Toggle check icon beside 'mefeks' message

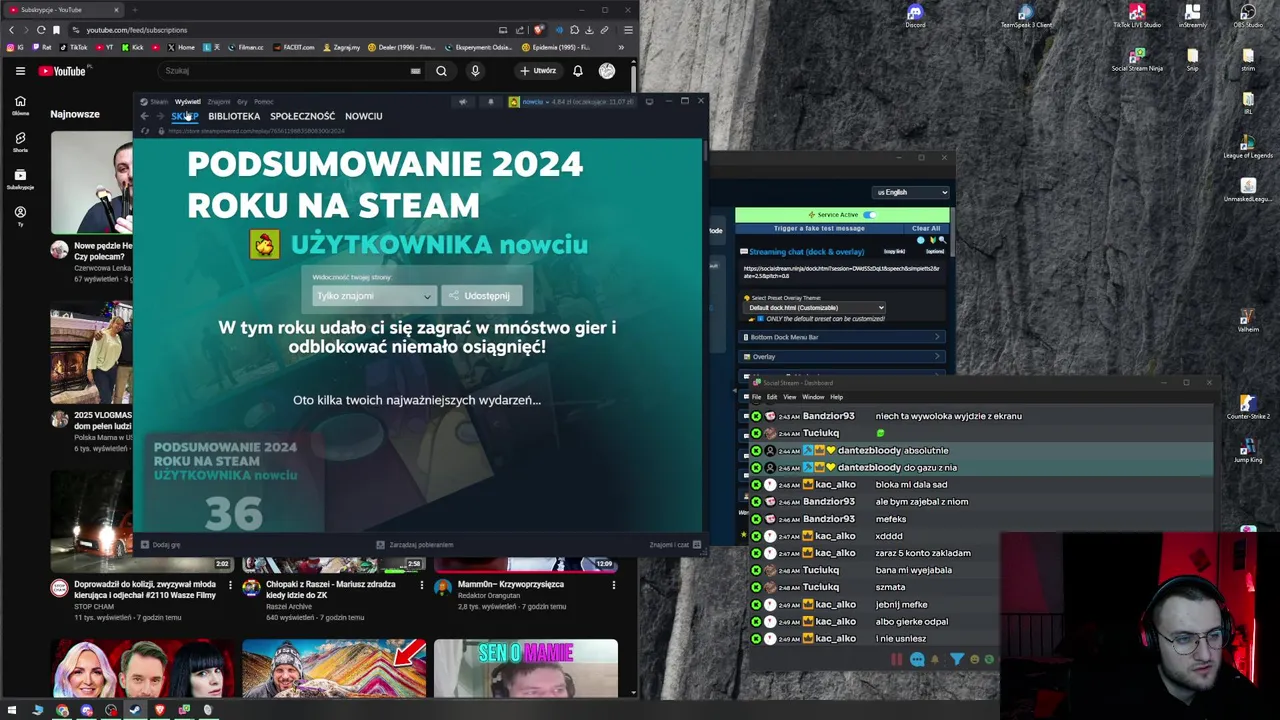[756, 519]
